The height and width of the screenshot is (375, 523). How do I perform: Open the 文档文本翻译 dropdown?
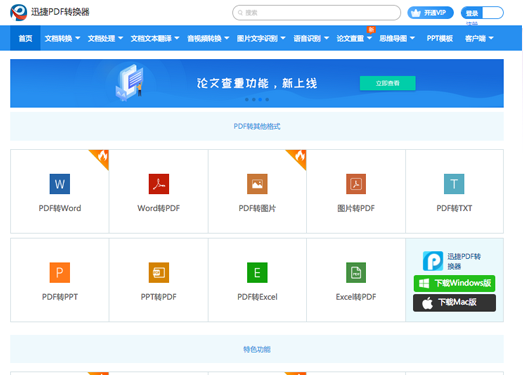(155, 38)
